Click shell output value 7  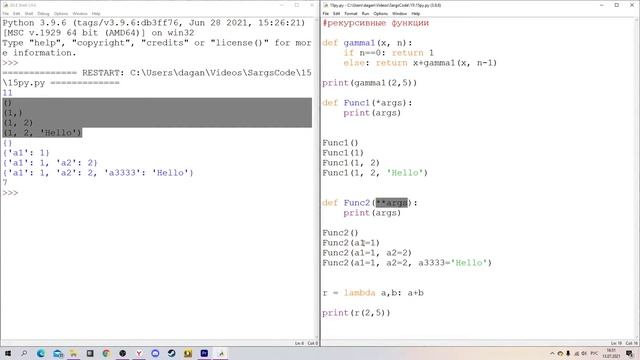click(x=5, y=182)
